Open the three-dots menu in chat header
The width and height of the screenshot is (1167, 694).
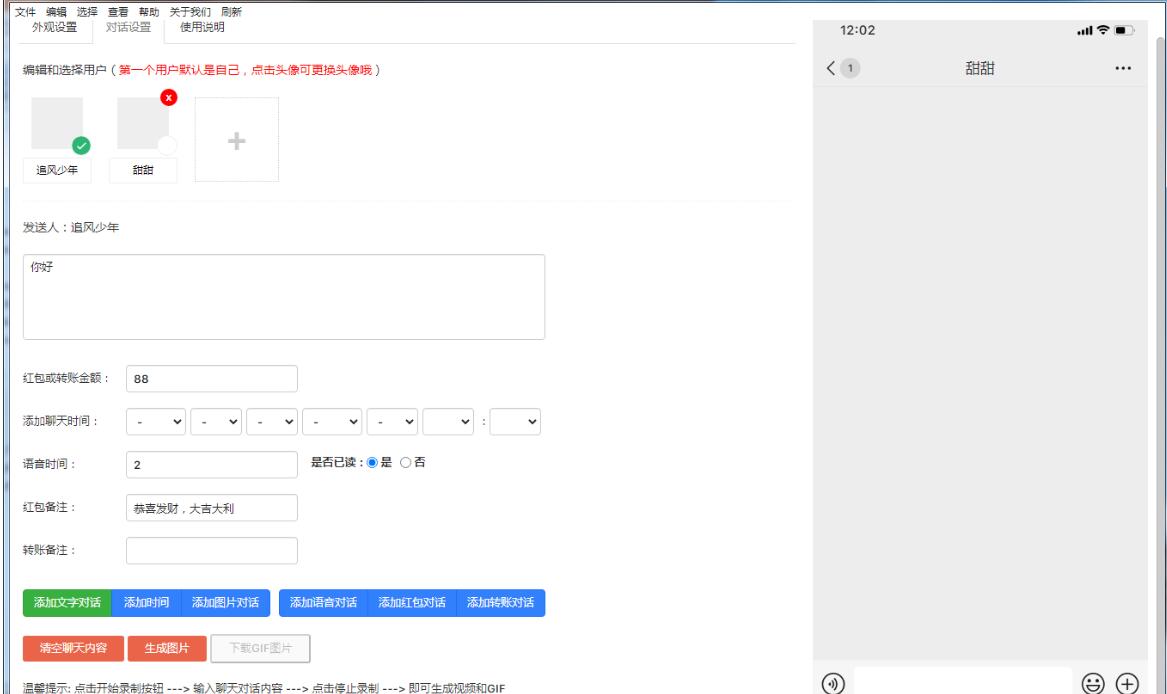pos(1122,69)
